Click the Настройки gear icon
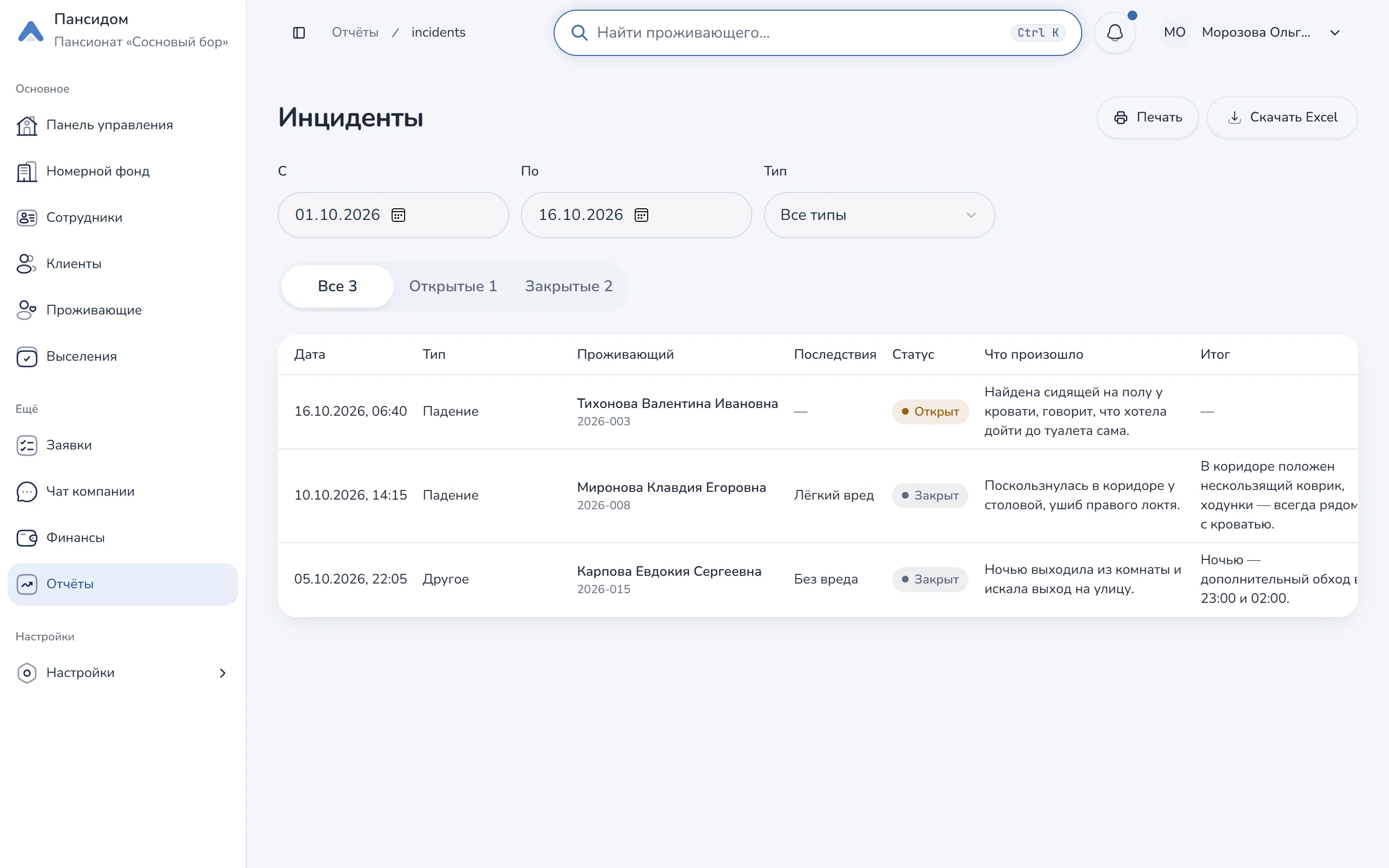 tap(27, 673)
